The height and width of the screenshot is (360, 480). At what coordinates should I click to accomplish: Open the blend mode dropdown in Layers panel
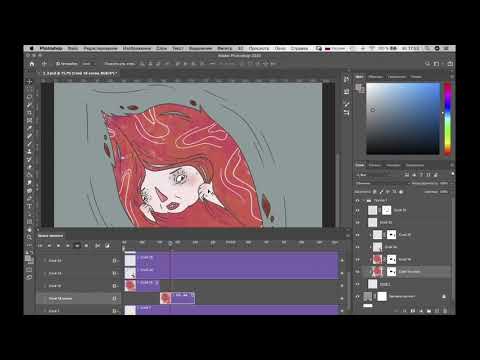pos(382,183)
